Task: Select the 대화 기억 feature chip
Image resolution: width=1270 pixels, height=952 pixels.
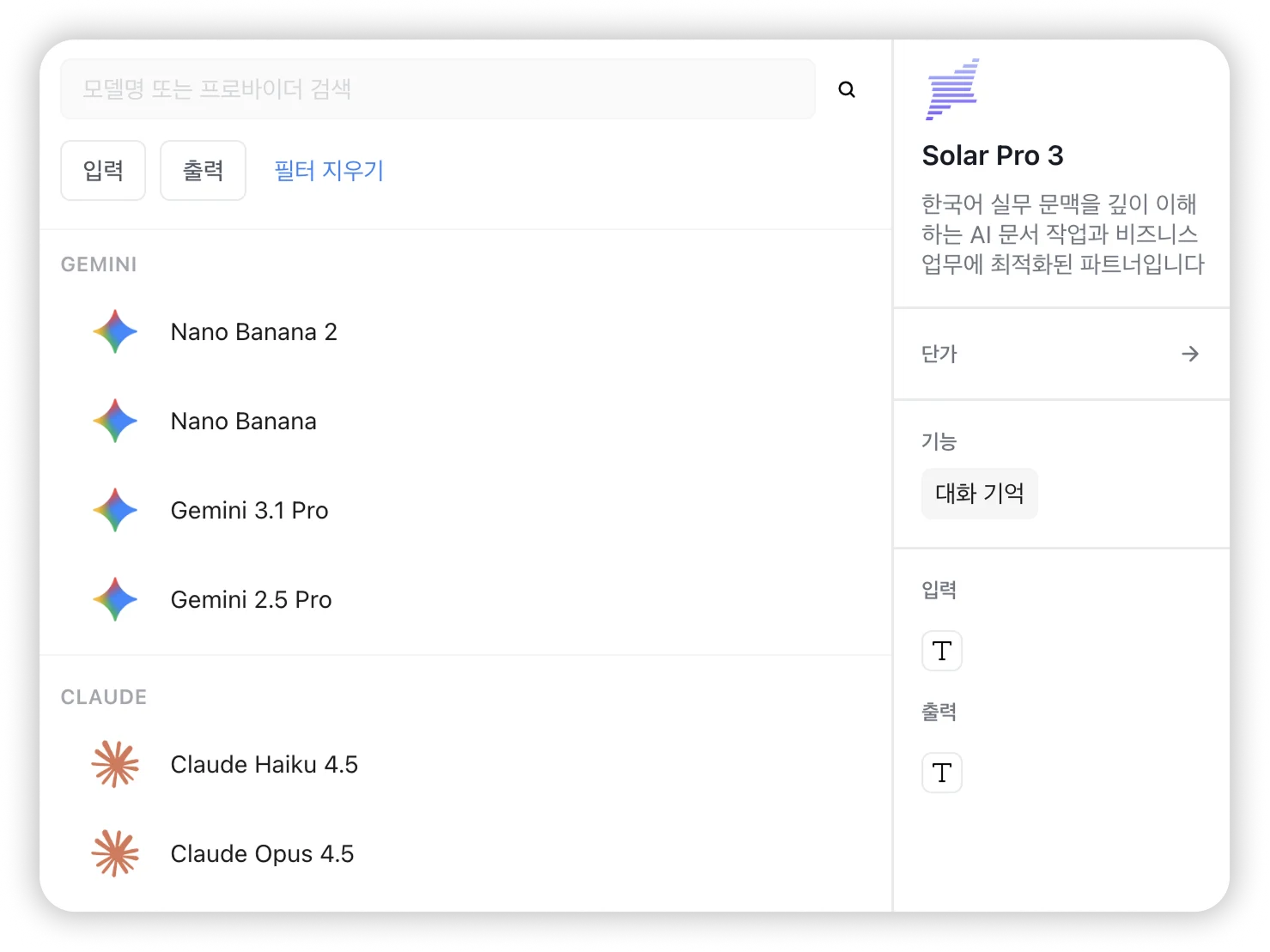Action: (x=980, y=494)
